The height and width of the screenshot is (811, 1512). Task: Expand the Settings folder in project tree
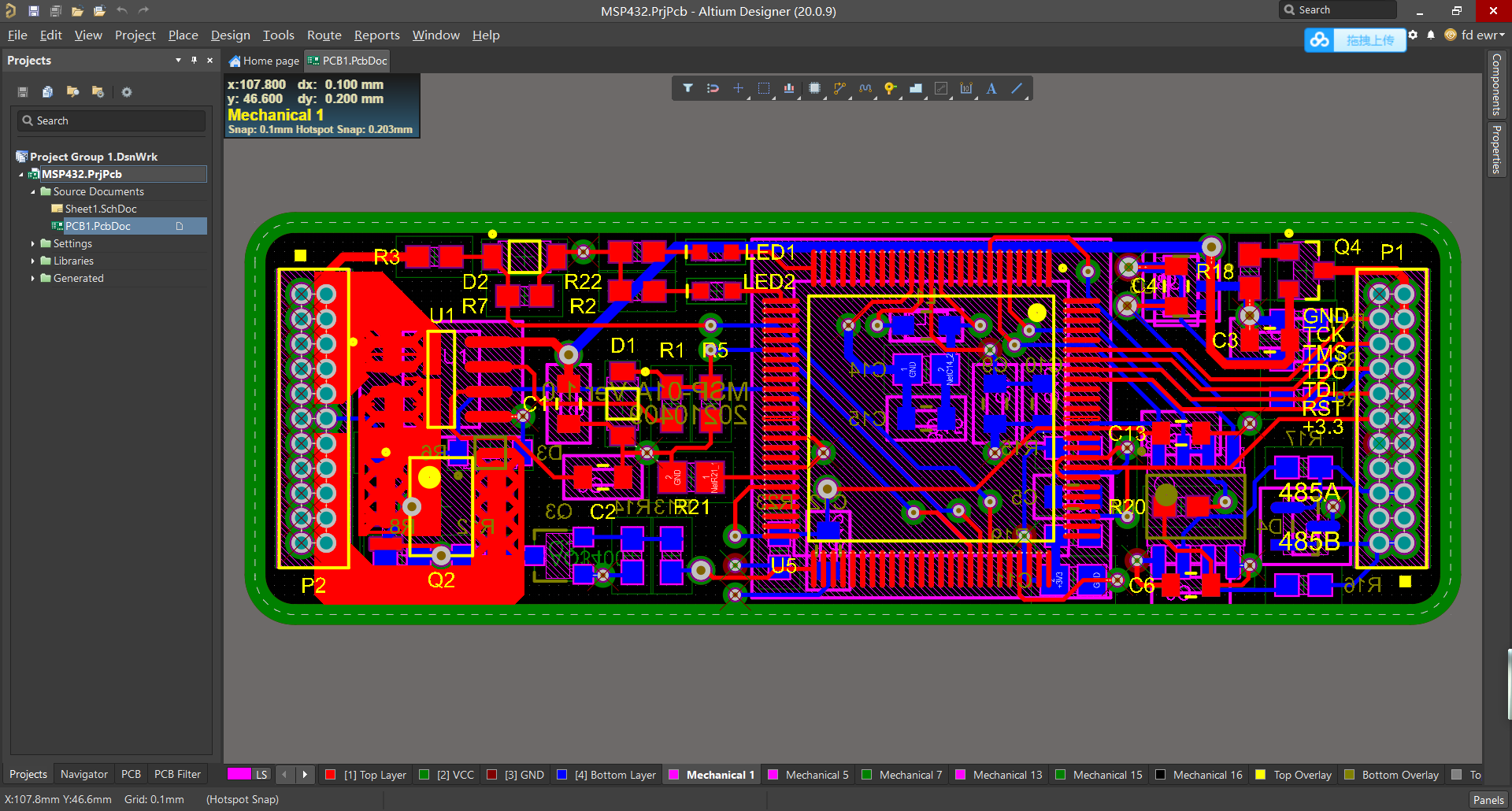tap(33, 243)
